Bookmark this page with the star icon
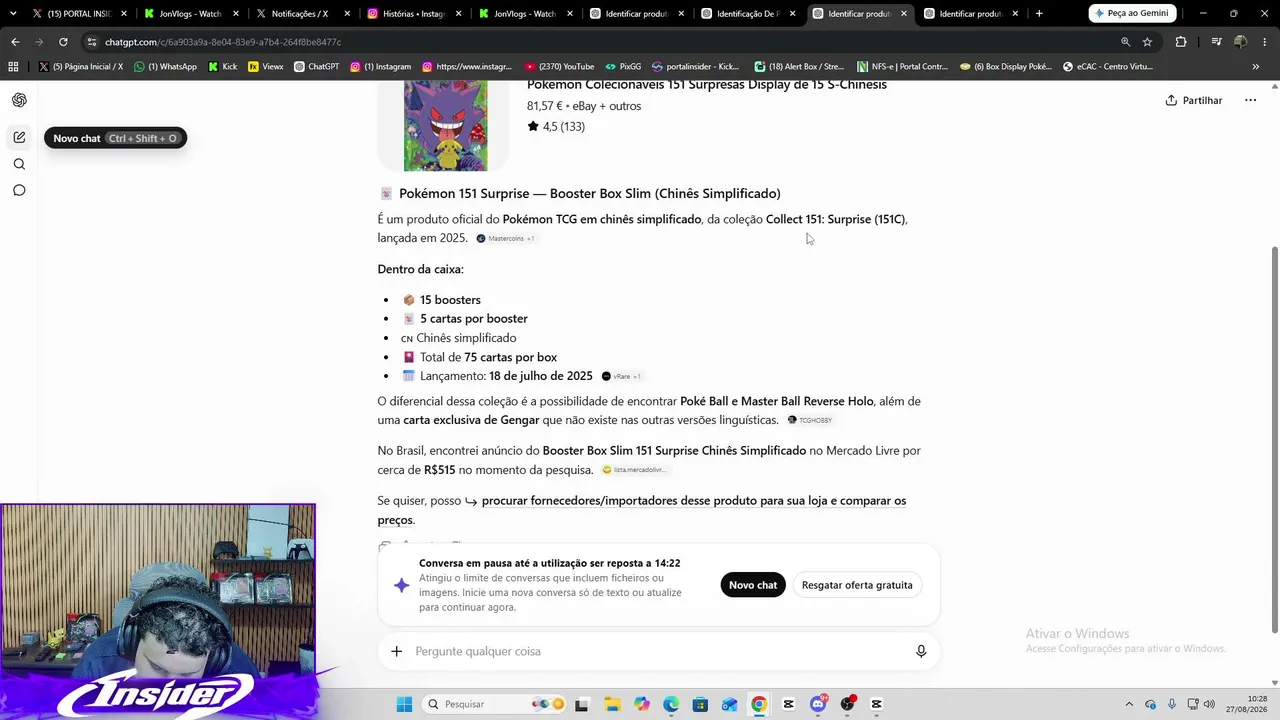Screen dimensions: 1280x720 point(1147,42)
